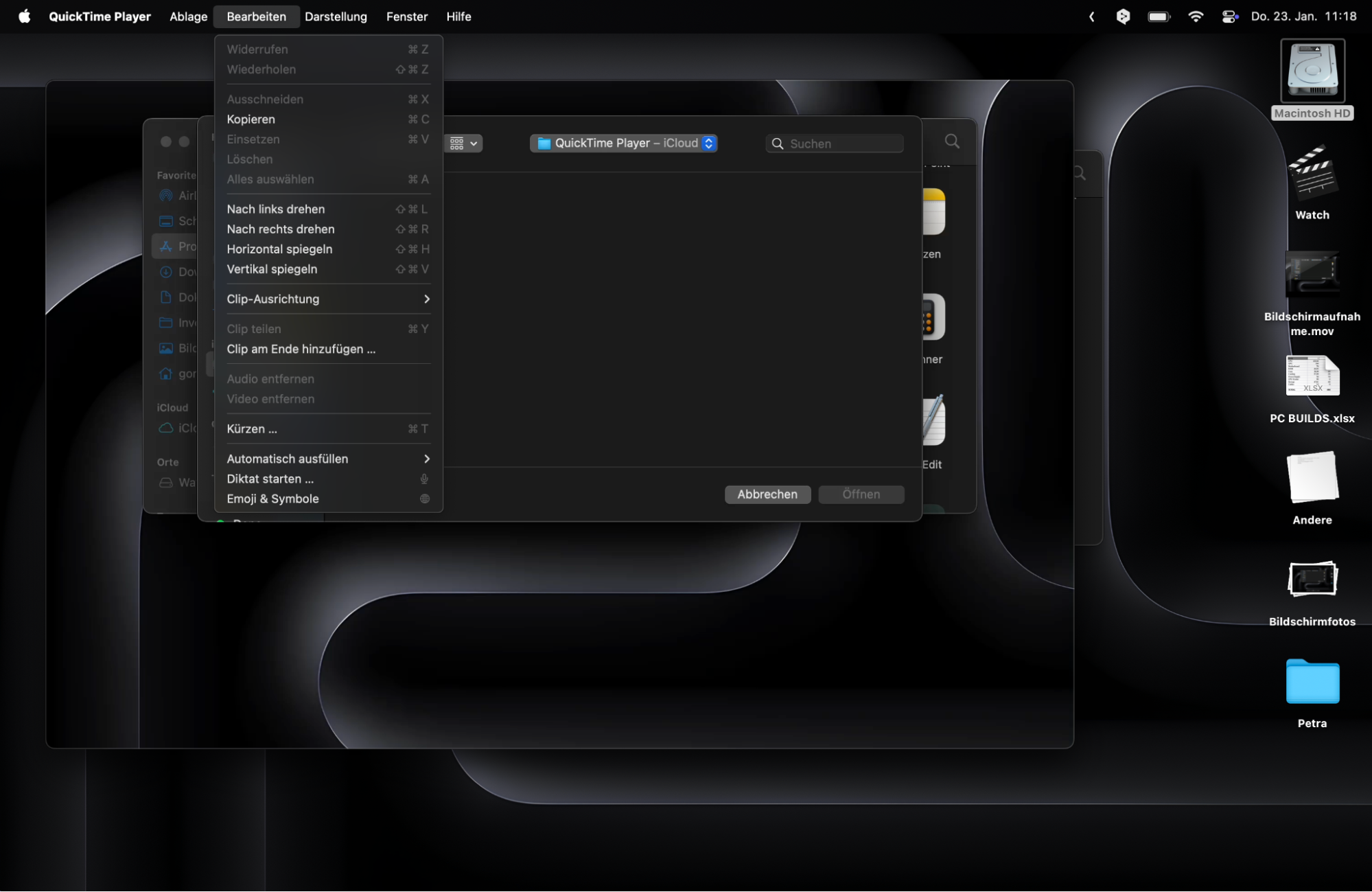Click the AirDrop sidebar icon

pos(165,196)
